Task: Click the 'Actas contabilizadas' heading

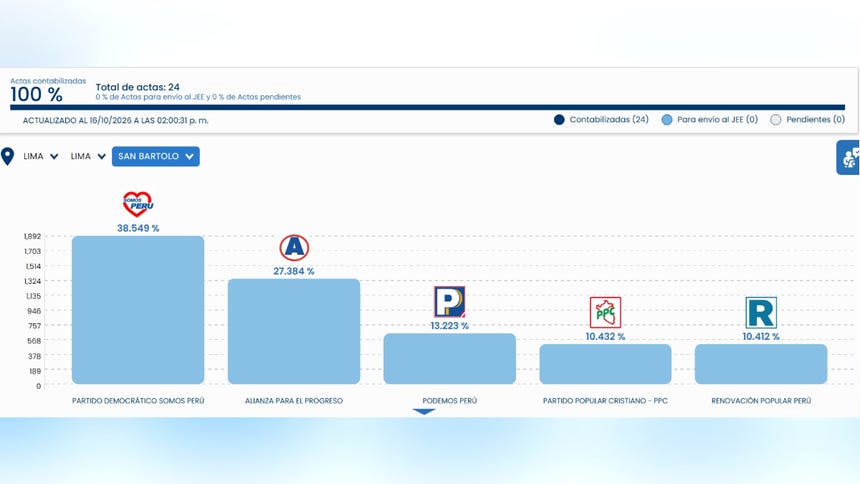Action: pos(48,81)
